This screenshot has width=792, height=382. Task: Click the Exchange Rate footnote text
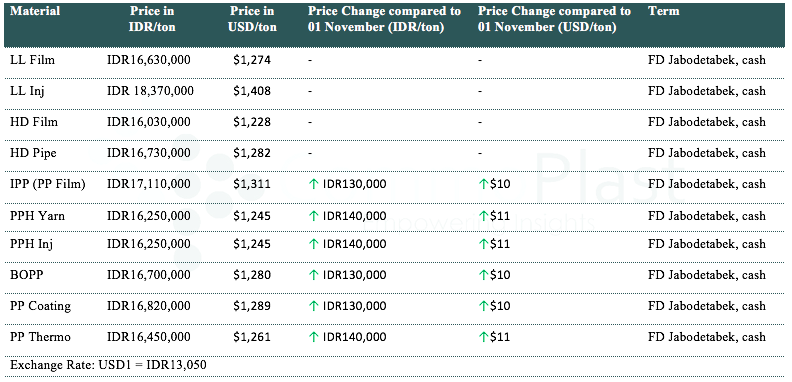point(108,365)
